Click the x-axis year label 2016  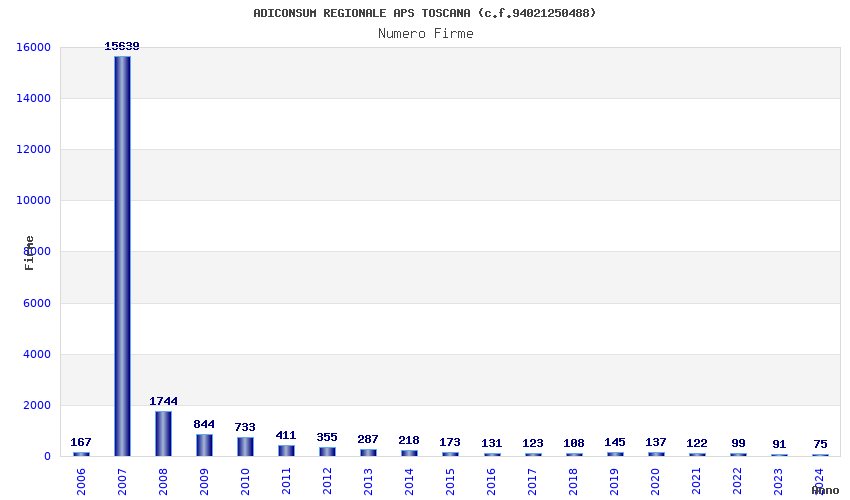point(492,482)
